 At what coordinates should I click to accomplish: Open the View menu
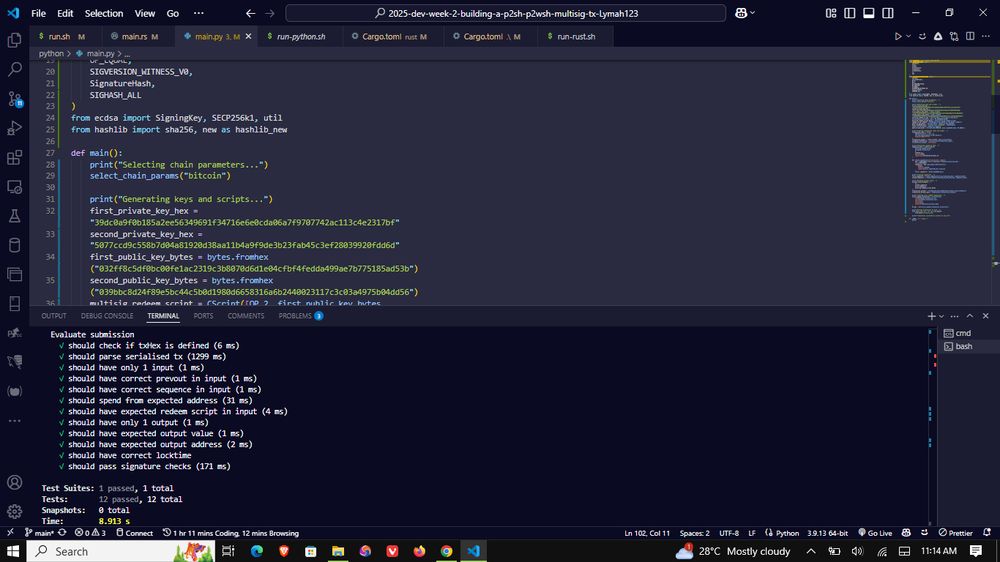[x=145, y=13]
